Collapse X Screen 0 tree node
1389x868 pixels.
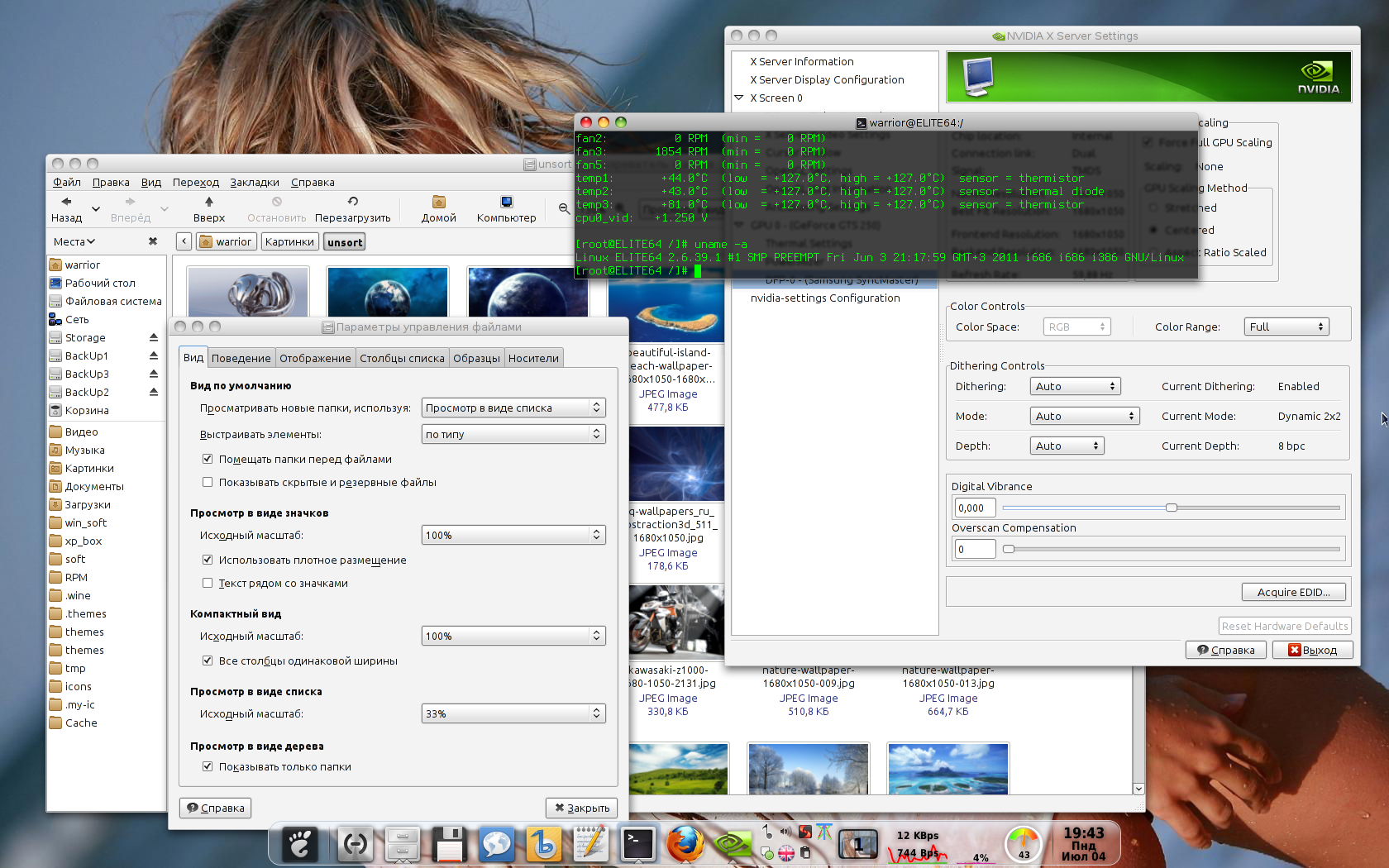pos(739,98)
